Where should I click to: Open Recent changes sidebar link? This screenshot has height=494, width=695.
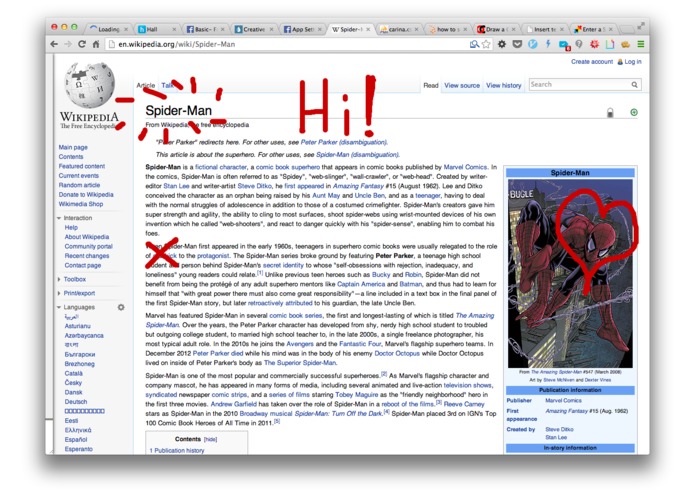point(87,256)
